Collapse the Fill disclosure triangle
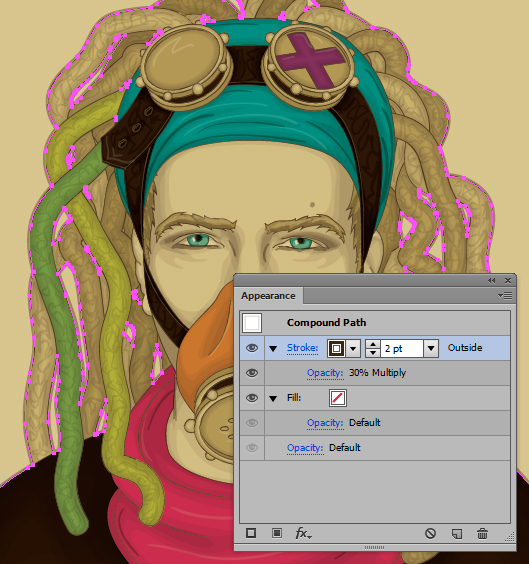This screenshot has height=564, width=529. 273,399
